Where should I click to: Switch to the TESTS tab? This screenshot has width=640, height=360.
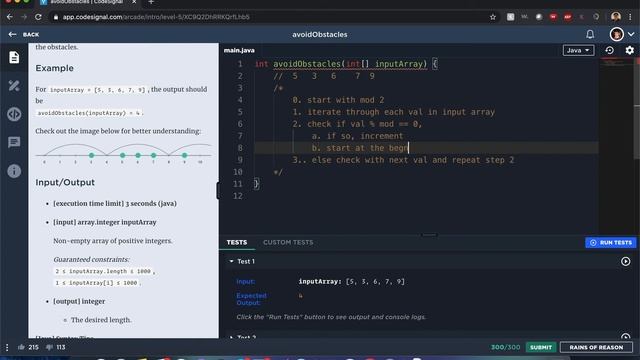point(237,242)
